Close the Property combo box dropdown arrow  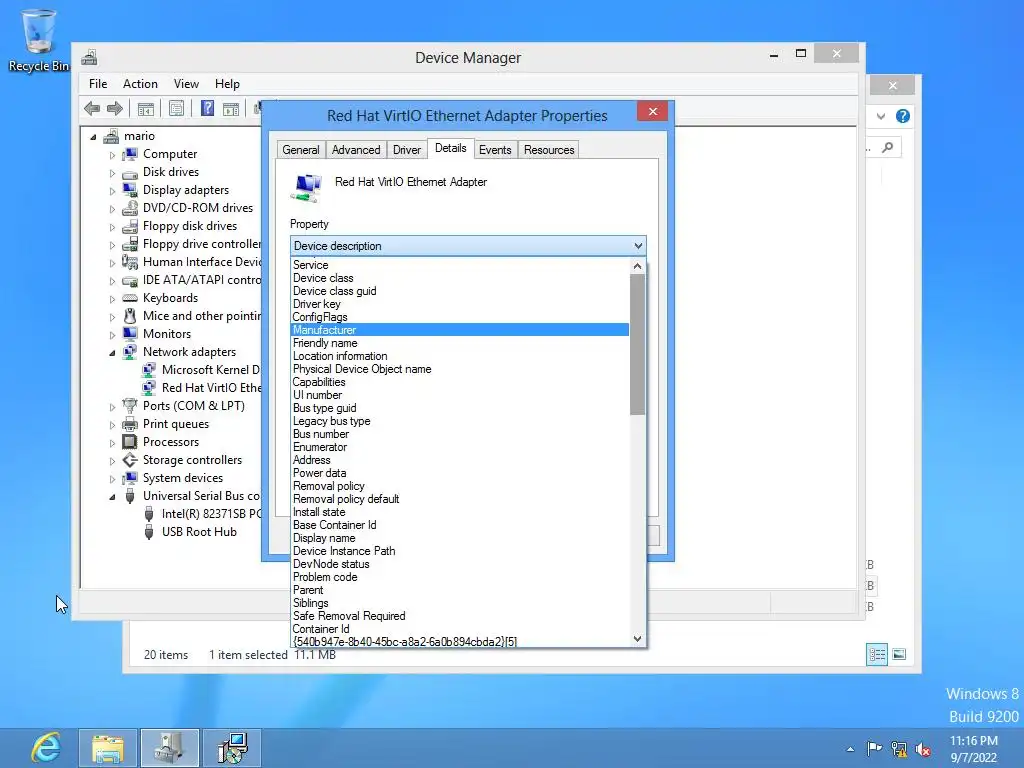pos(638,246)
